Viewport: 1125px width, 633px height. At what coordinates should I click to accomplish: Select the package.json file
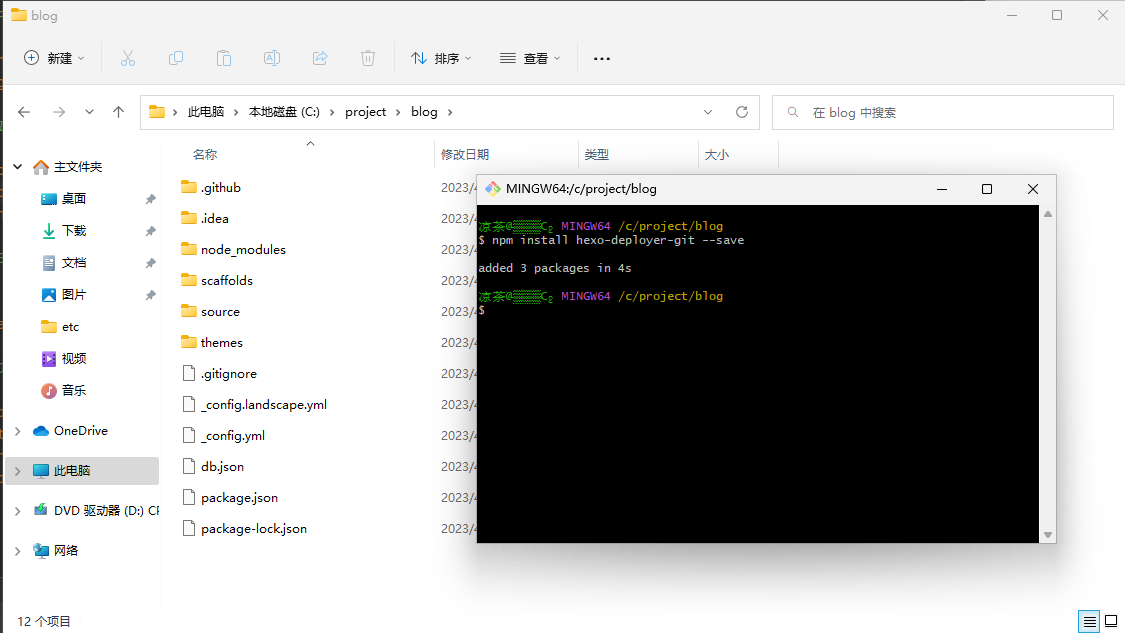(x=230, y=497)
